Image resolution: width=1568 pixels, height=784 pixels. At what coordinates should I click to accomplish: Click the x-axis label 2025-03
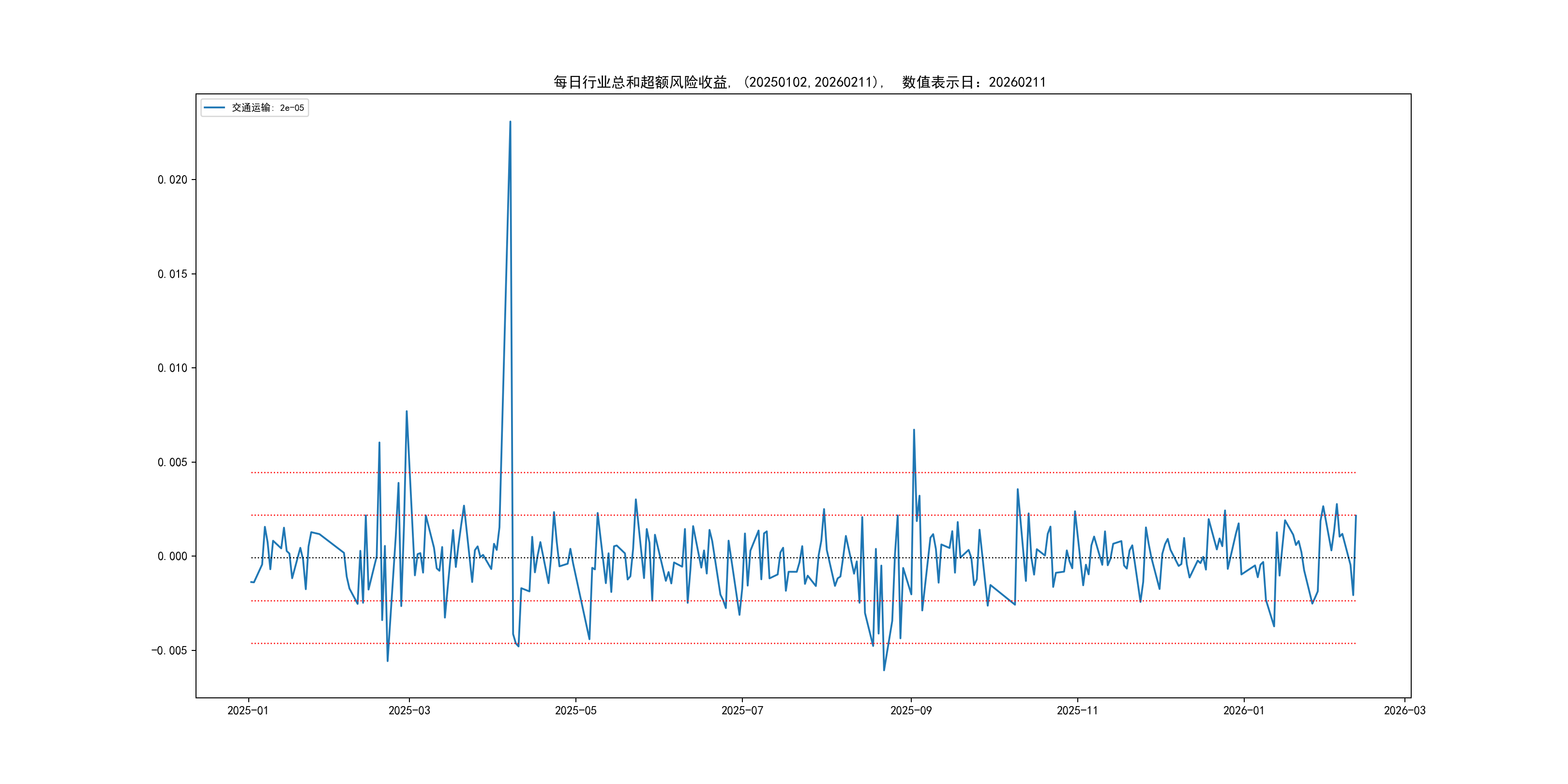click(409, 710)
